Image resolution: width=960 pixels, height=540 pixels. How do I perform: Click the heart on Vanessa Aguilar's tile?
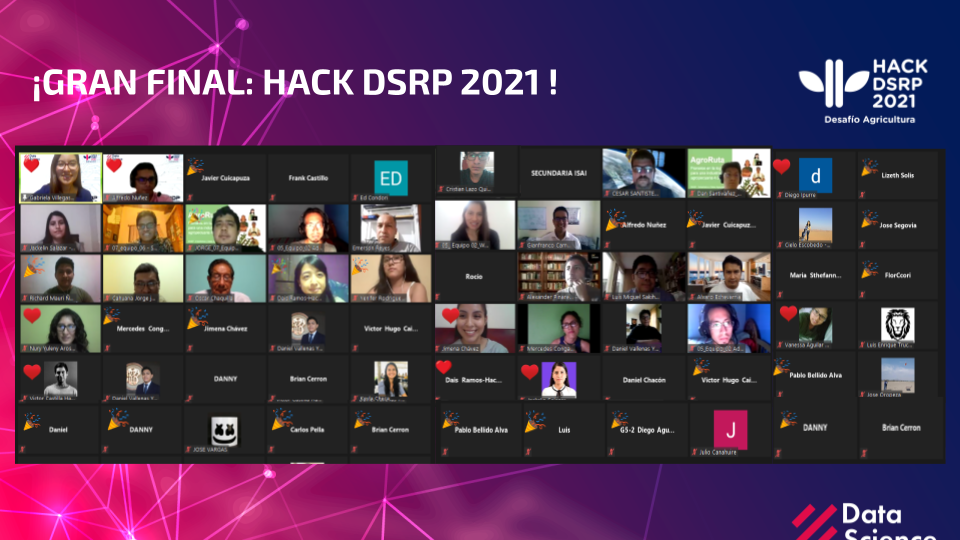click(x=789, y=313)
